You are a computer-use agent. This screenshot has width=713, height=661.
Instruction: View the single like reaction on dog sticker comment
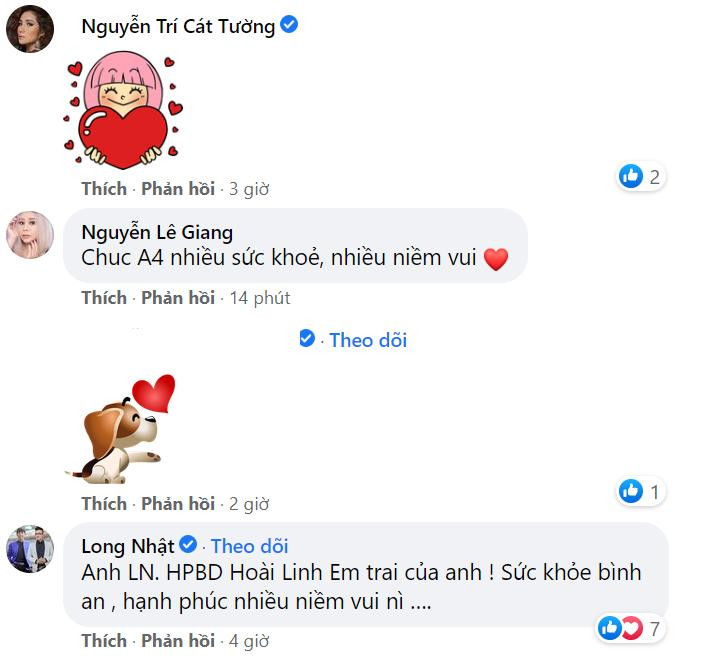click(x=641, y=491)
